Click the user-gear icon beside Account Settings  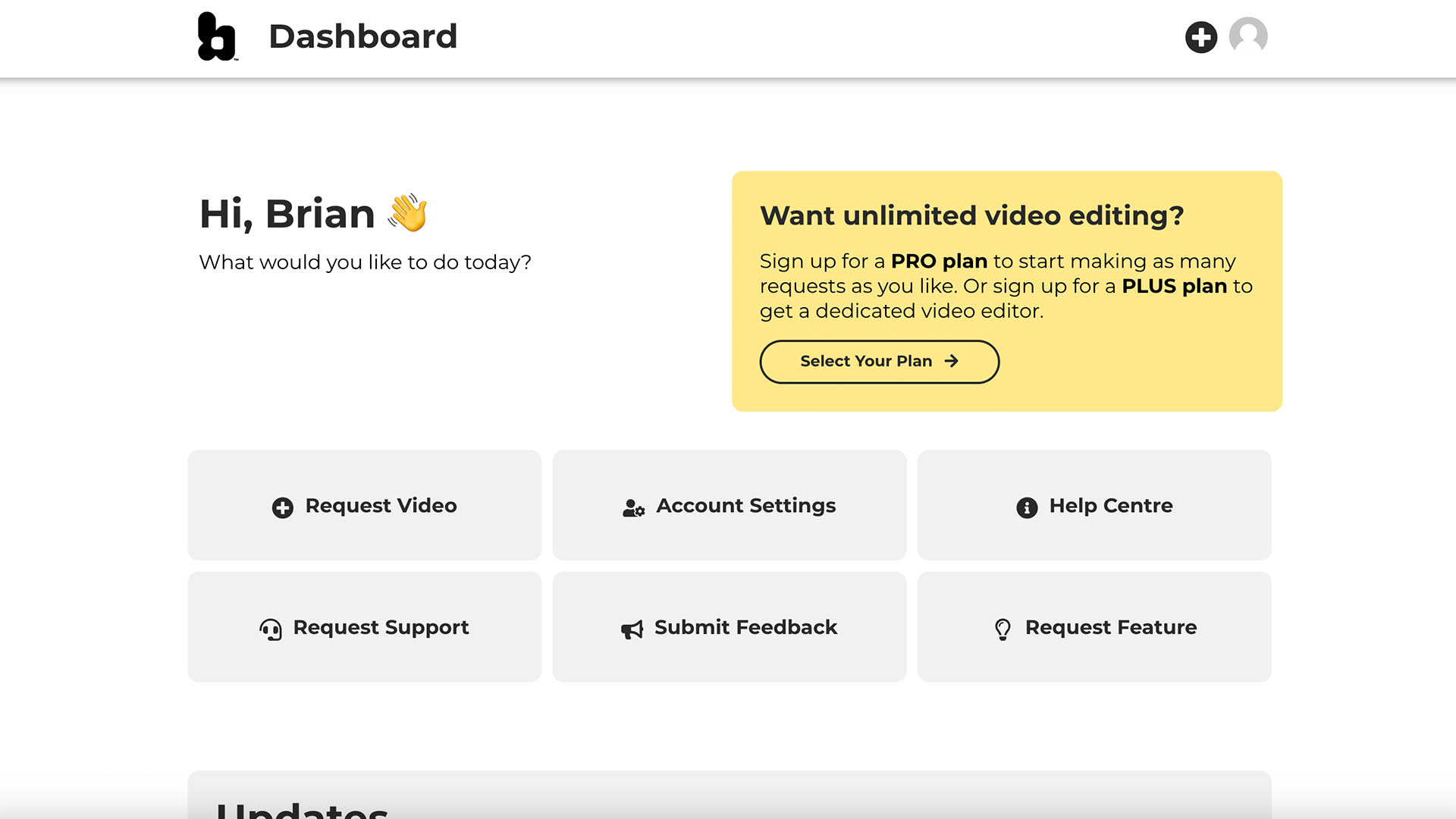[633, 507]
